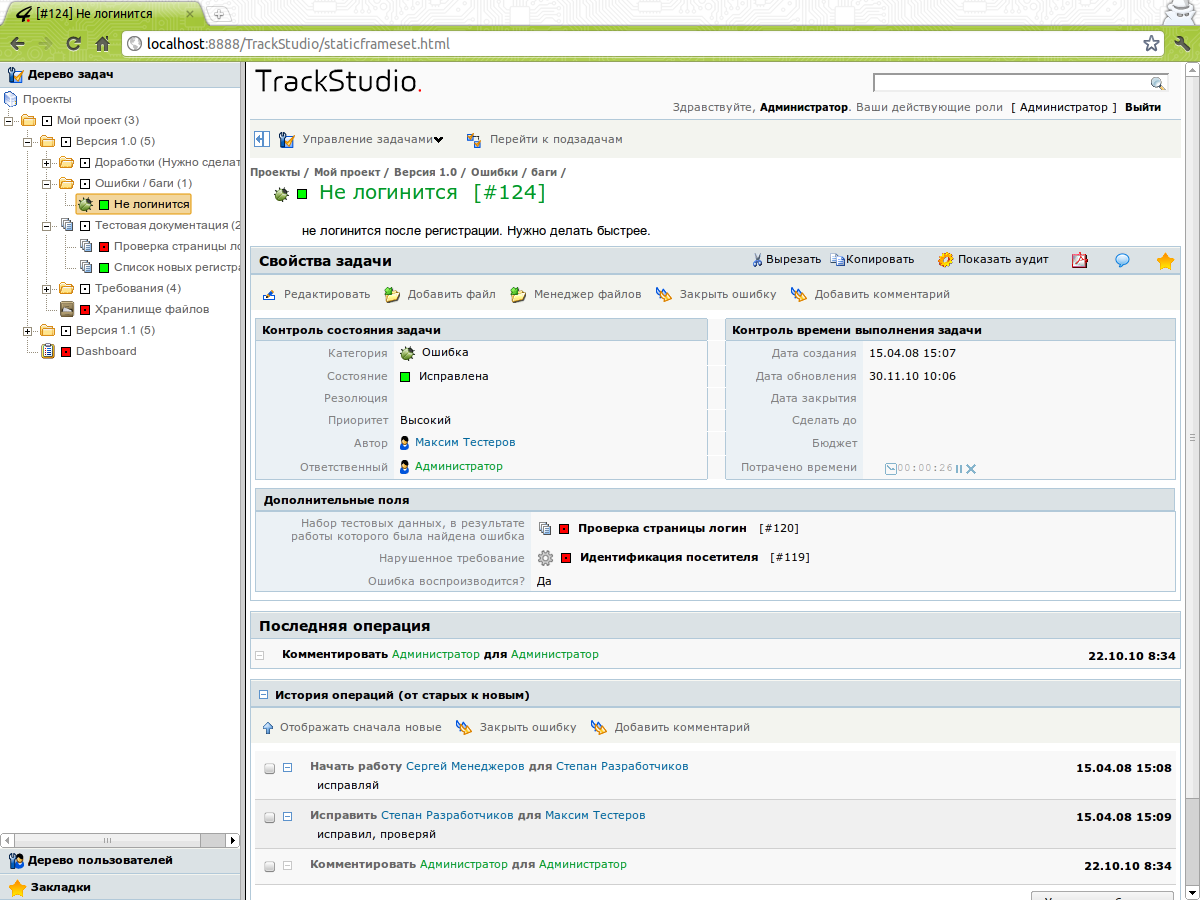Viewport: 1200px width, 900px height.
Task: Expand the Требования tree node
Action: click(47, 288)
